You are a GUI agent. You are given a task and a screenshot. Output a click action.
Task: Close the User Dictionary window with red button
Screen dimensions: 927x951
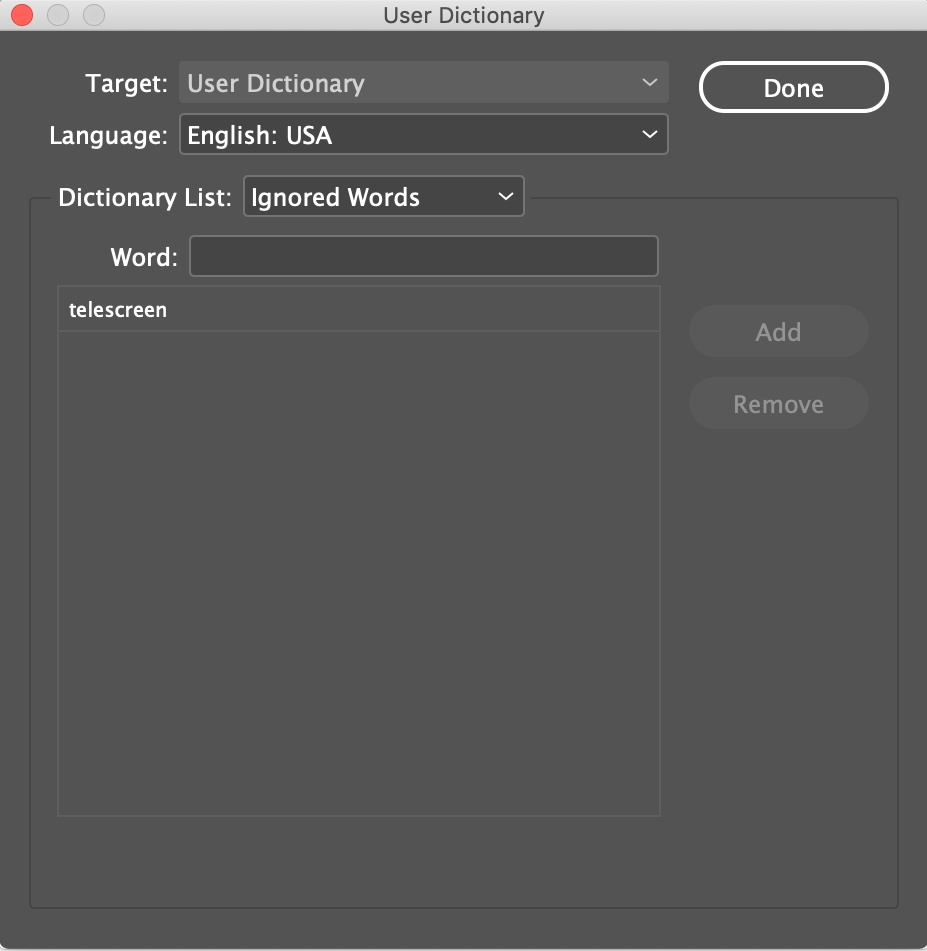[21, 15]
